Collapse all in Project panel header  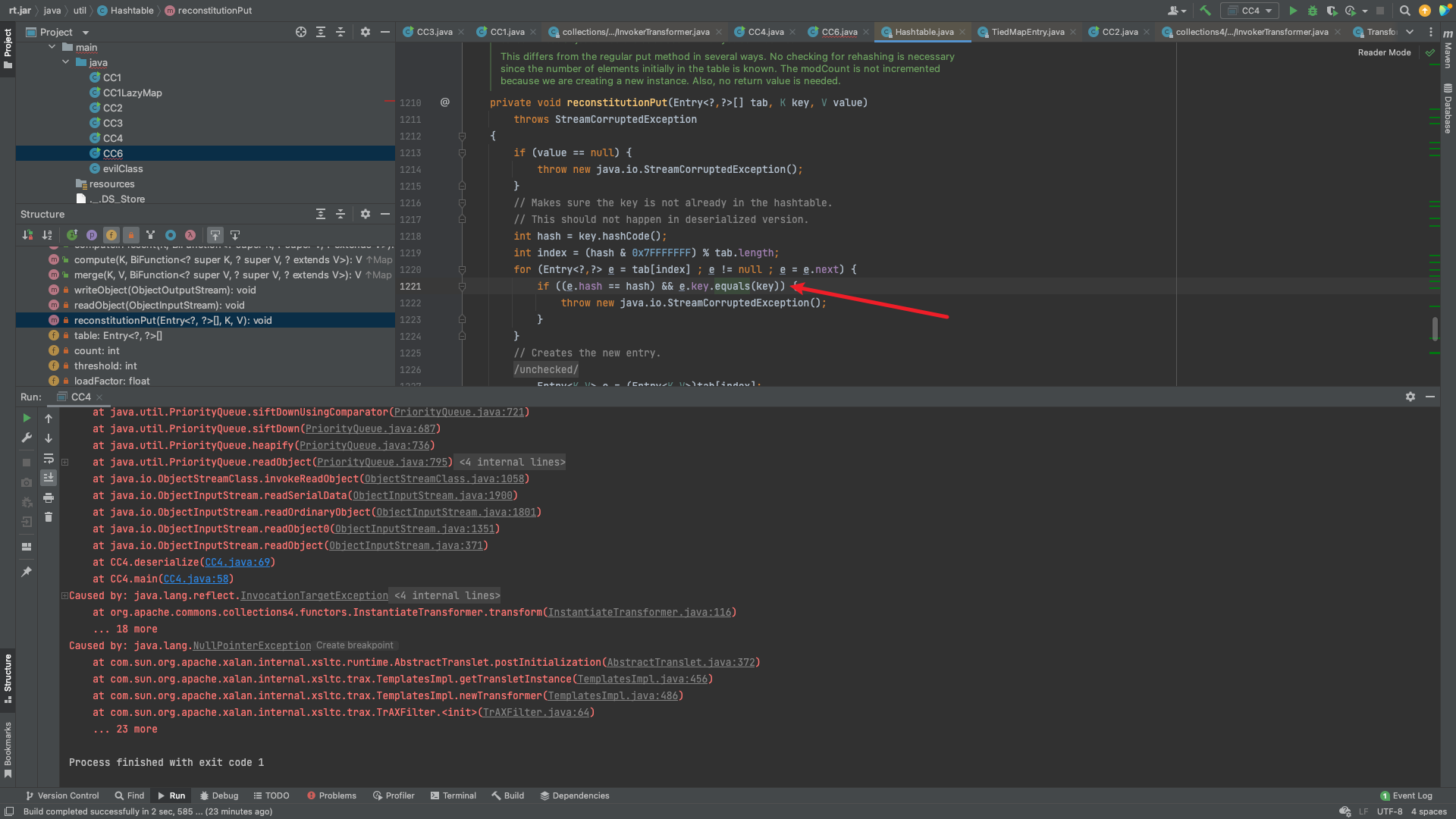pyautogui.click(x=340, y=32)
